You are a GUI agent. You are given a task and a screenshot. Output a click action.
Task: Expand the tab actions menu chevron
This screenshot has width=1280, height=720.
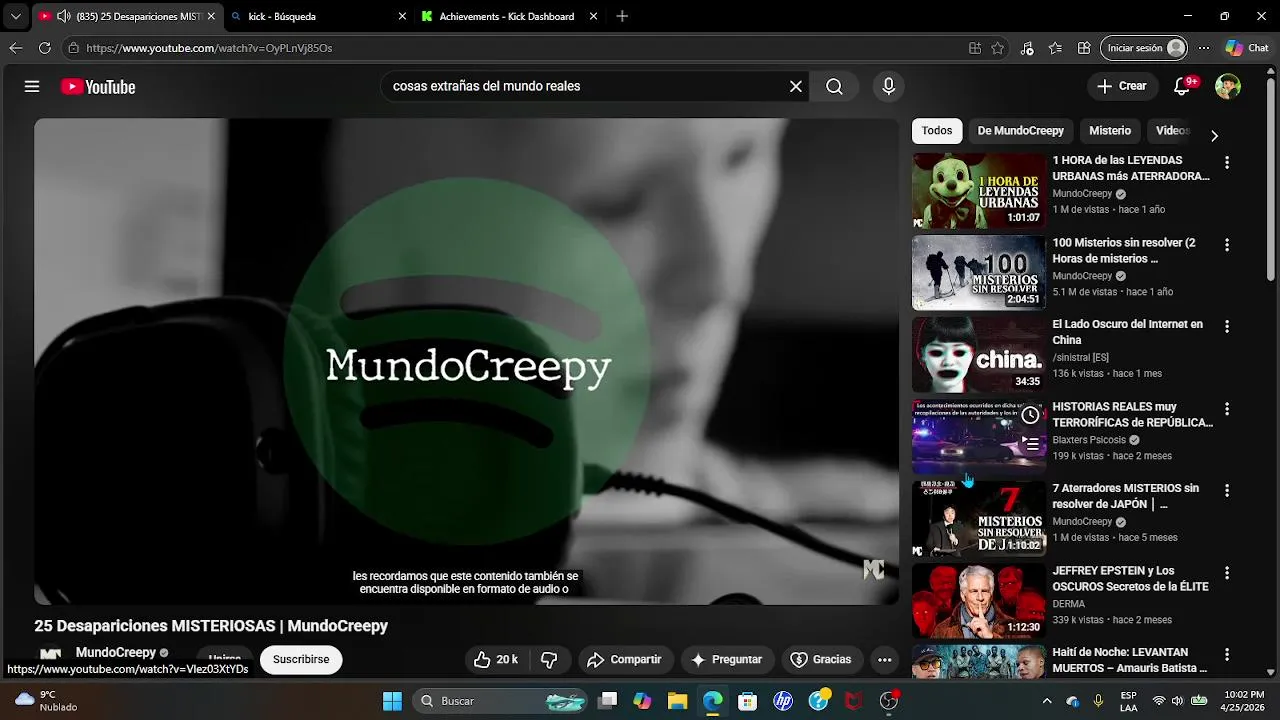click(15, 16)
